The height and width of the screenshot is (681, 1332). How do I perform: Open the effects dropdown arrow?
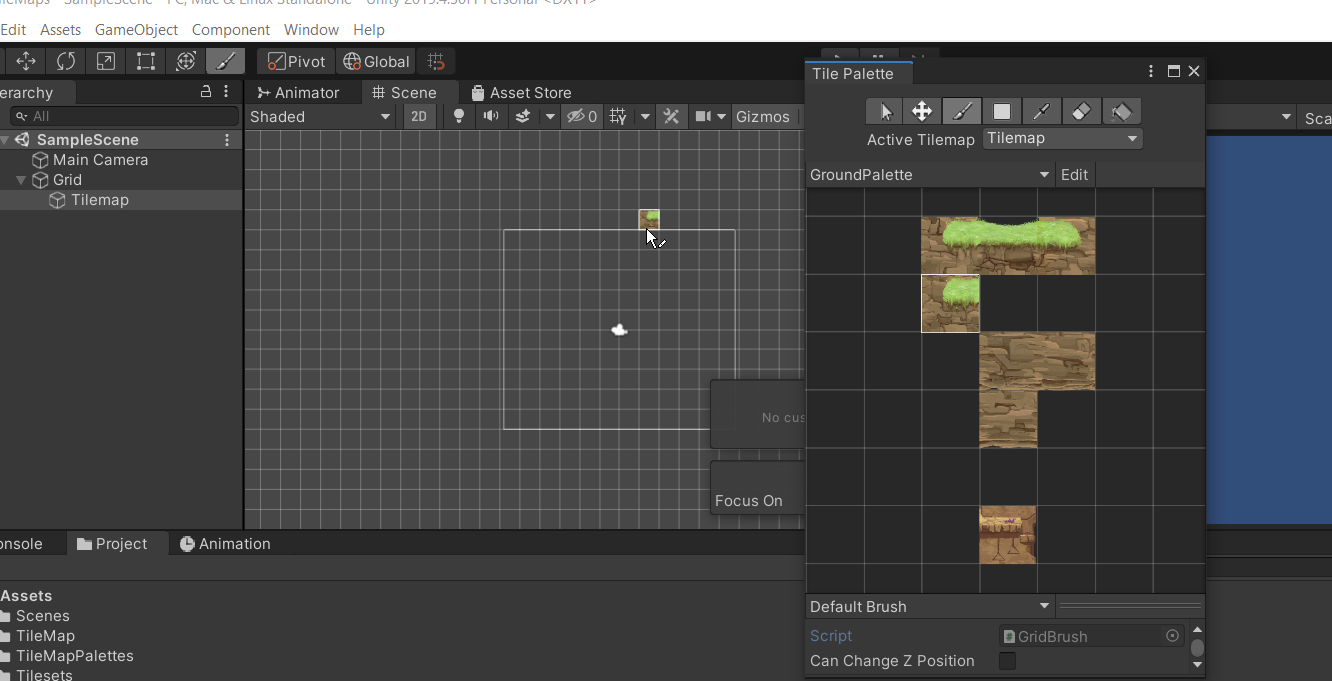549,116
